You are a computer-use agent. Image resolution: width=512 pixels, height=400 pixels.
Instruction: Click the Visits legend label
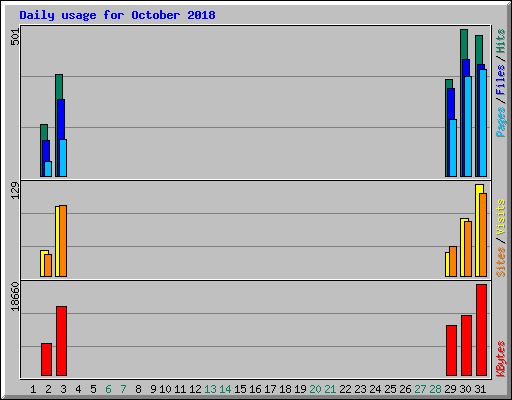click(501, 217)
